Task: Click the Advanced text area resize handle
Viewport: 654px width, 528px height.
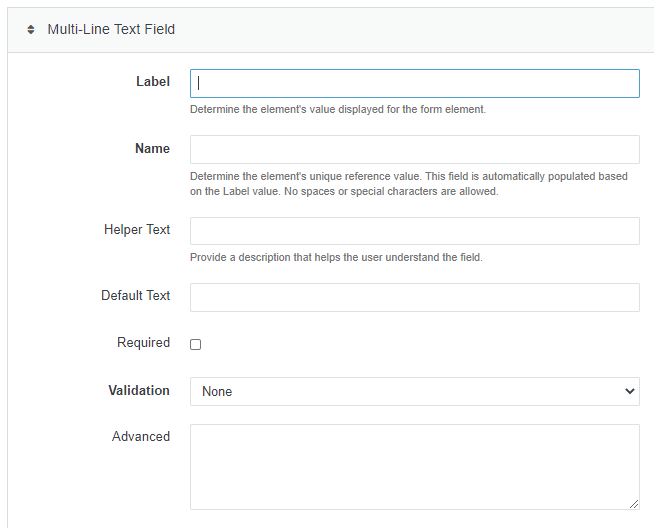Action: 634,504
